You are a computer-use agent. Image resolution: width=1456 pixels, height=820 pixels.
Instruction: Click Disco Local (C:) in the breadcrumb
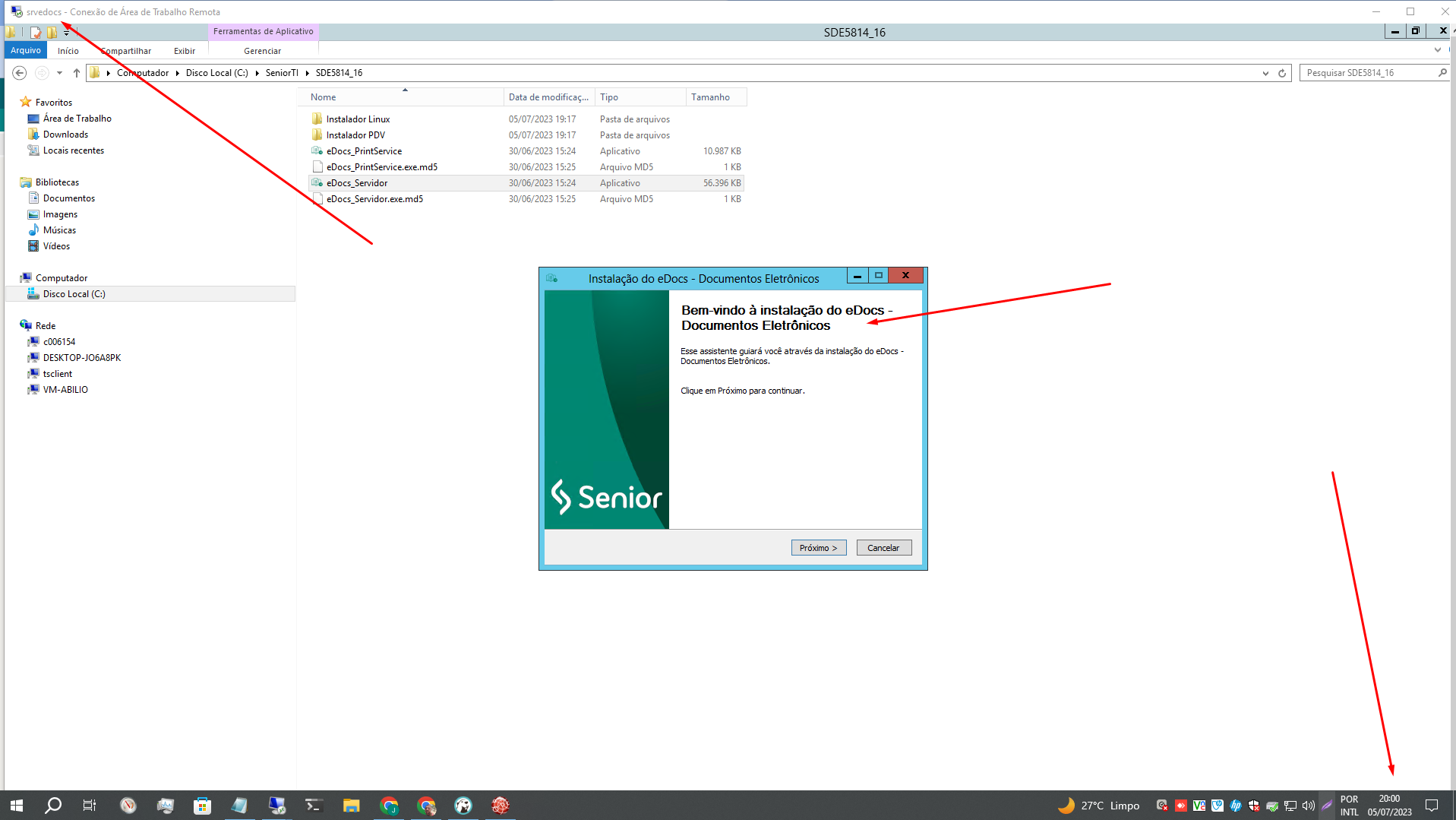[x=217, y=73]
